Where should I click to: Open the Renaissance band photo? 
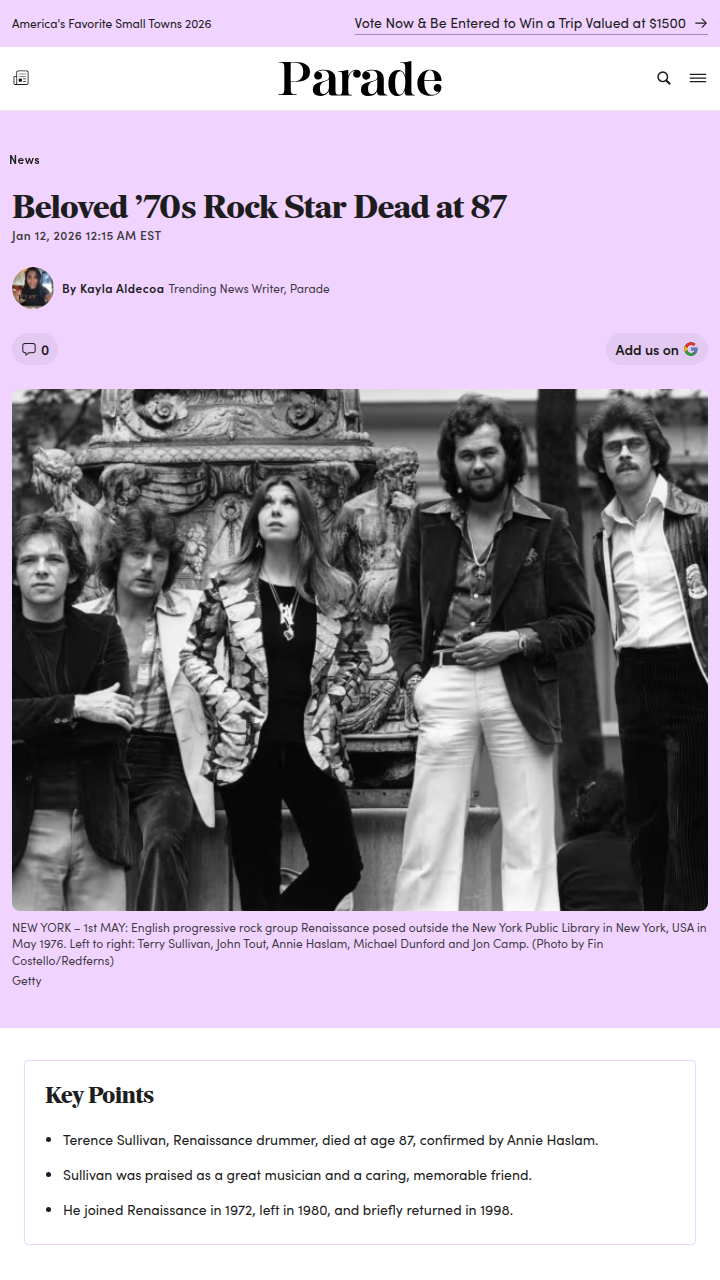click(360, 650)
